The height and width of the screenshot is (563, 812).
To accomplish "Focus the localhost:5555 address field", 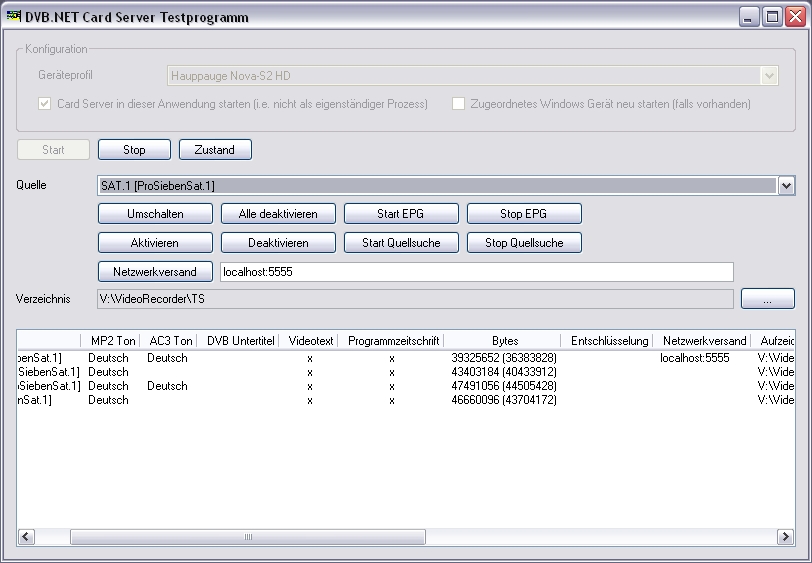I will click(476, 272).
